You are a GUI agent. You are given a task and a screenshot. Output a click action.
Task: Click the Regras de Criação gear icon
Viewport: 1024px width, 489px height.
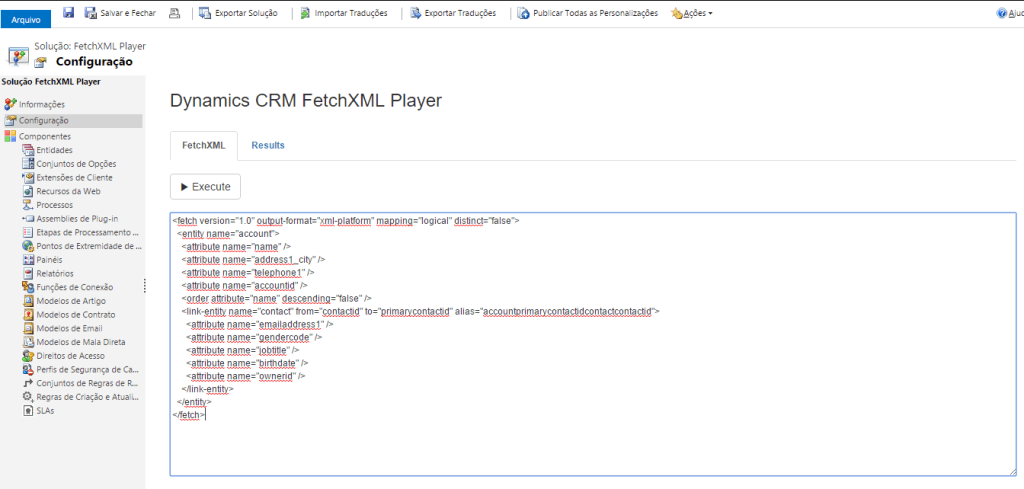tap(28, 397)
